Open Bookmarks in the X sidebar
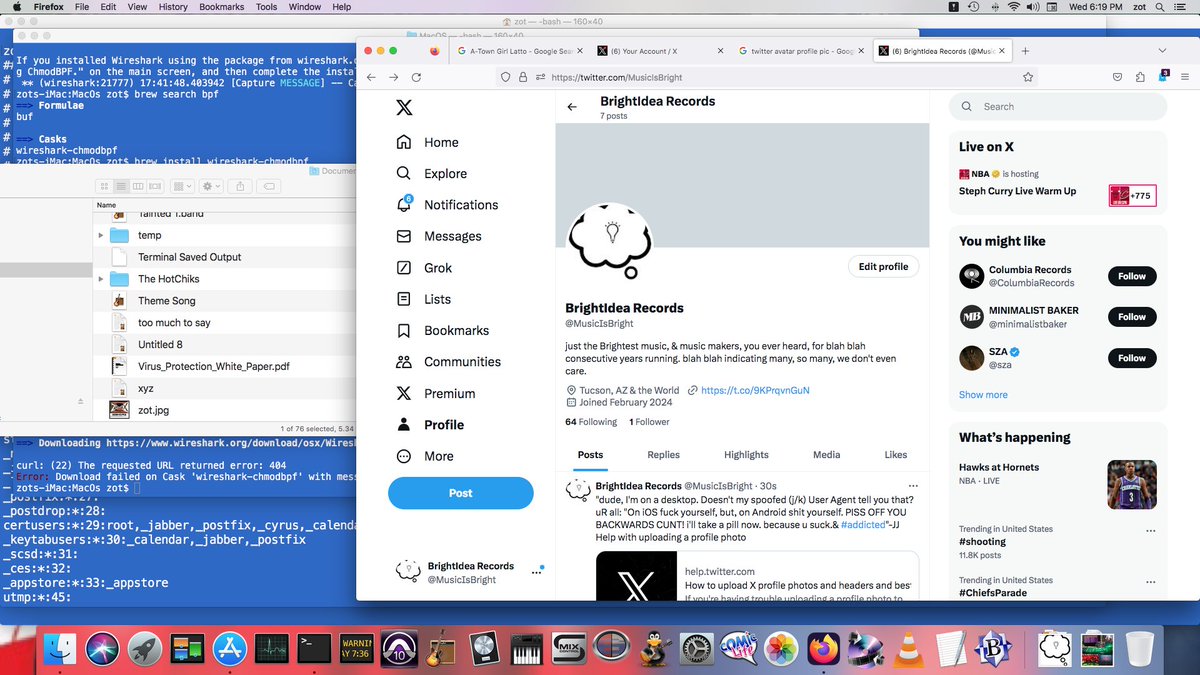Image resolution: width=1200 pixels, height=675 pixels. (443, 330)
